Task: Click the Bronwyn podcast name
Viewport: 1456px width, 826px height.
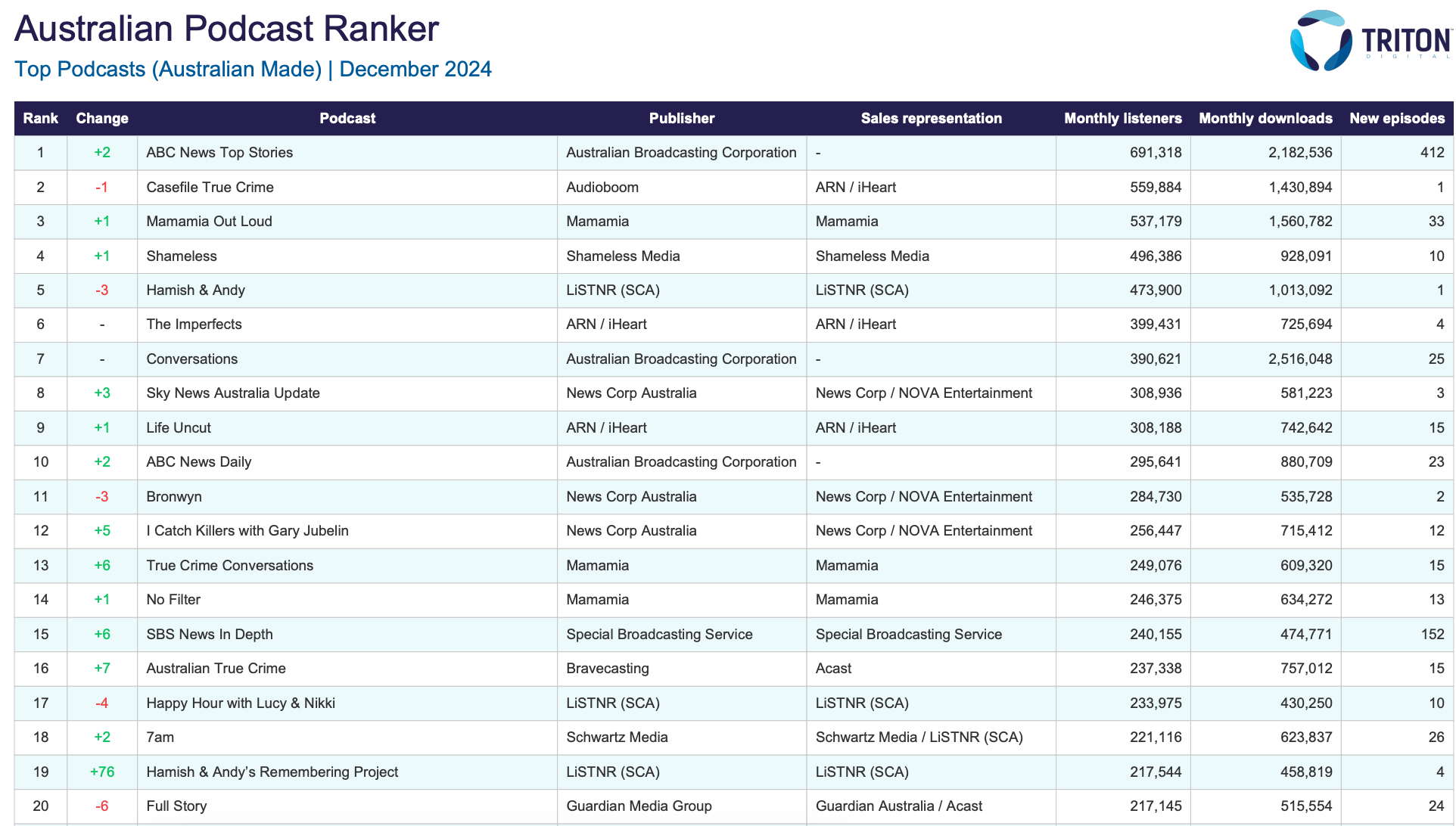Action: 174,497
